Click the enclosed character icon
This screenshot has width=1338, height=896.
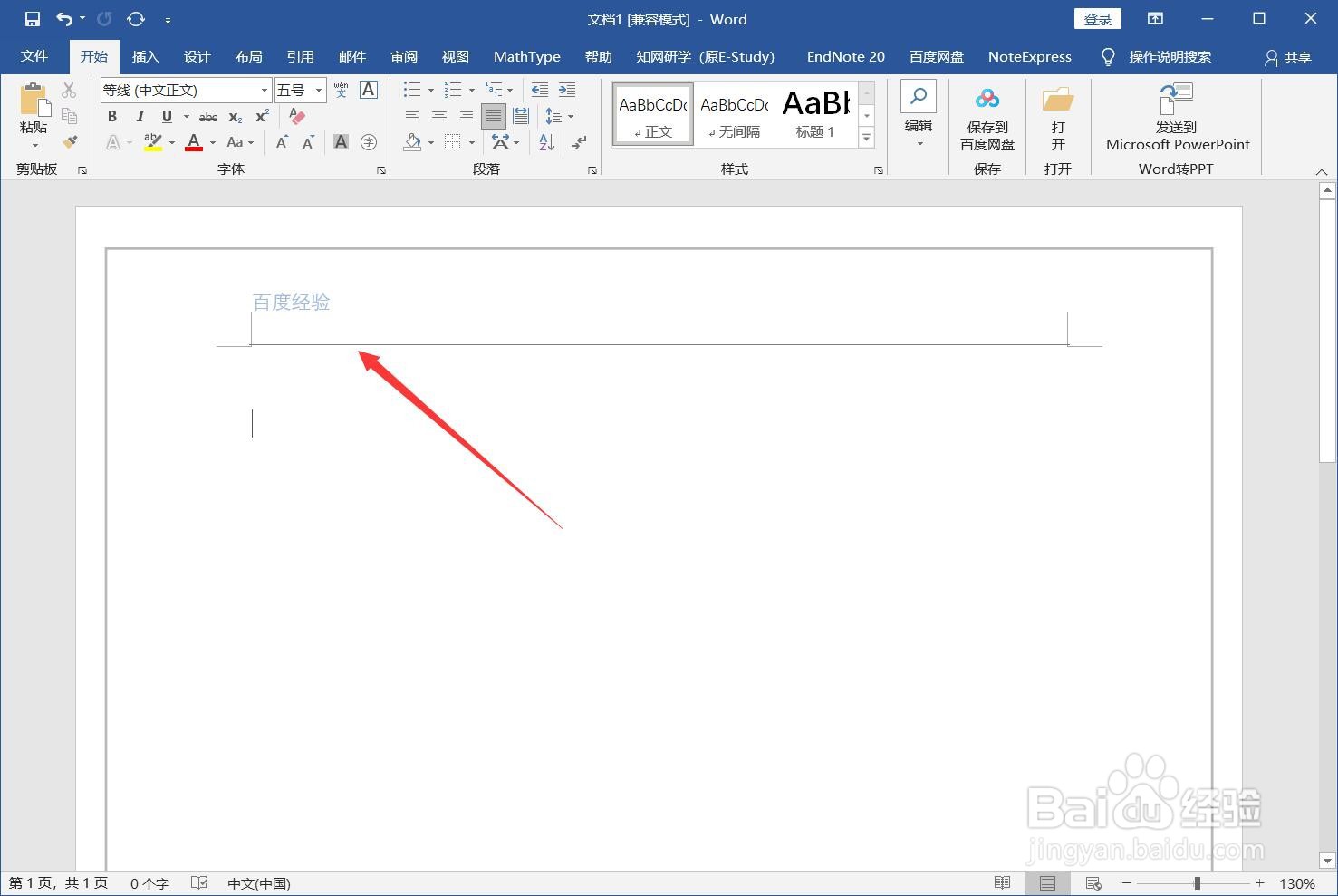[369, 142]
